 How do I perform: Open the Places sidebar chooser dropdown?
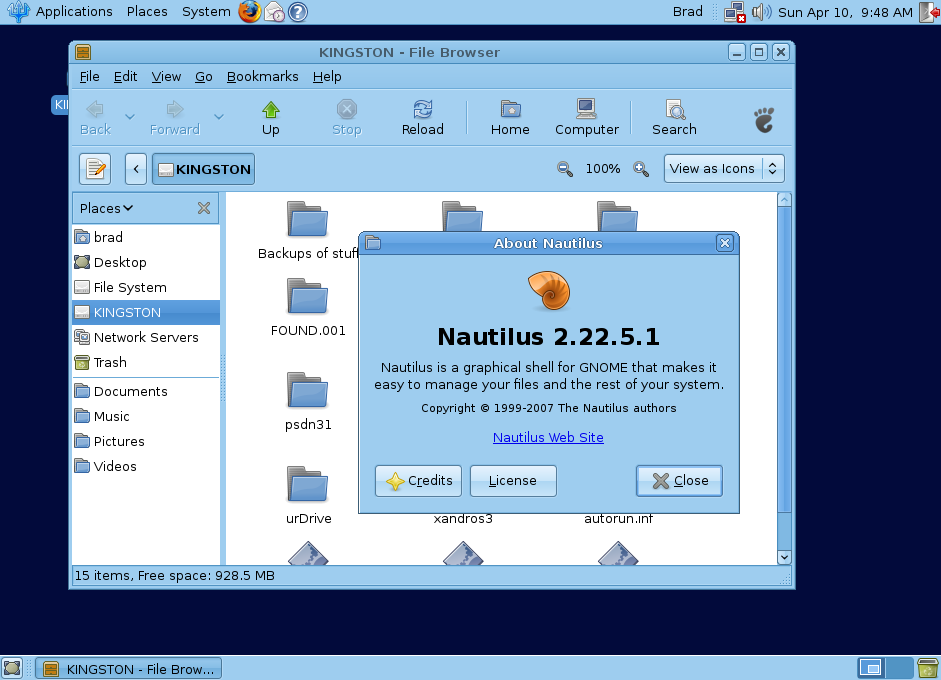106,208
